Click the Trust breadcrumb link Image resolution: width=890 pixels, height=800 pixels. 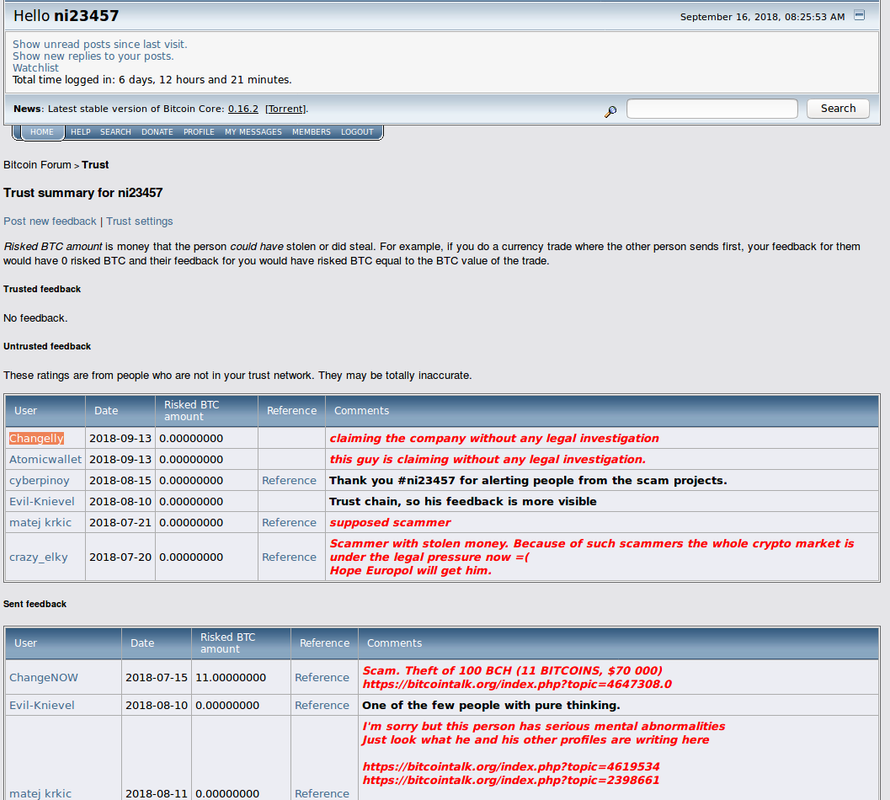95,165
